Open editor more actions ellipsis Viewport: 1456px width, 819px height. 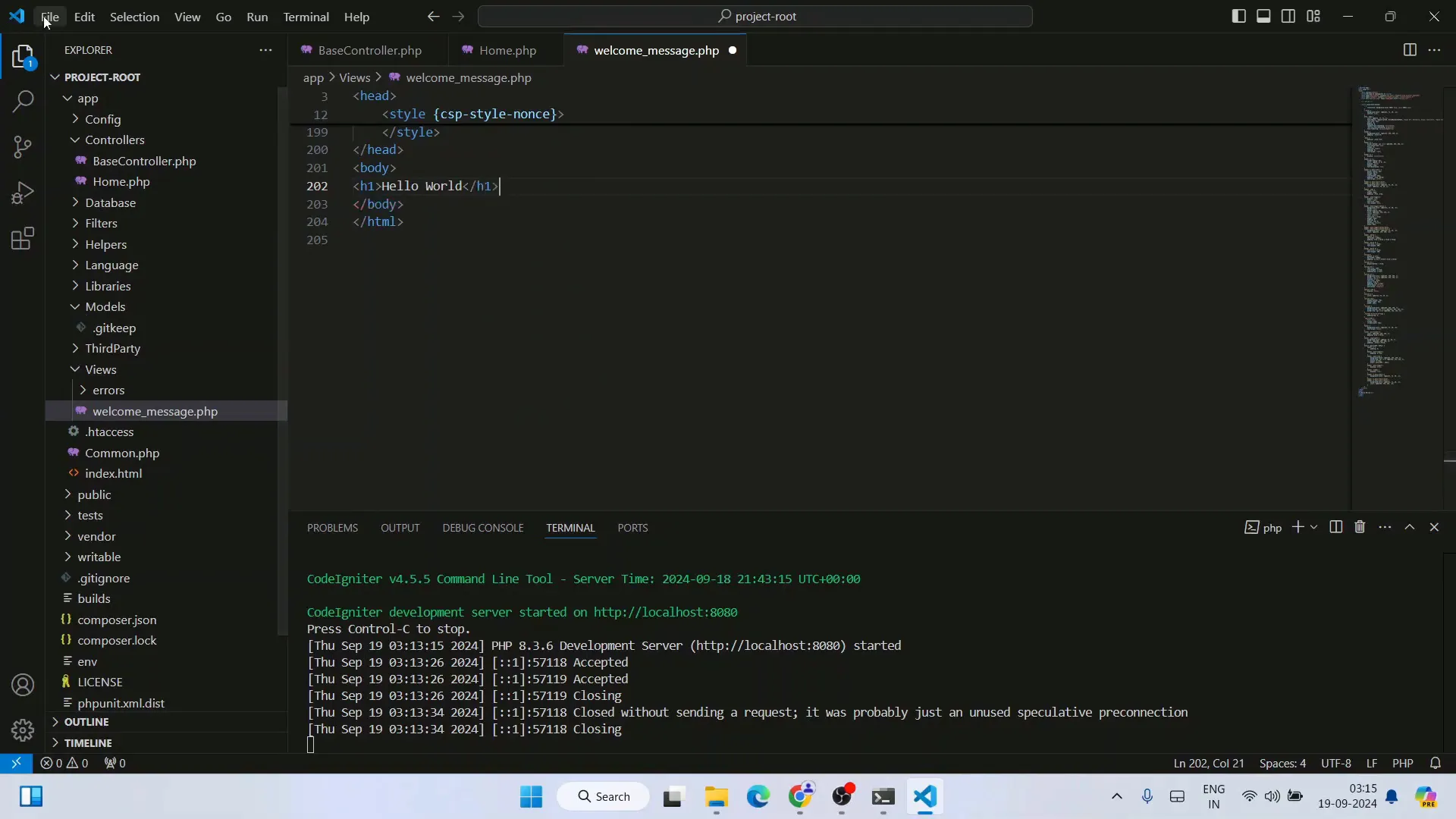(1434, 50)
